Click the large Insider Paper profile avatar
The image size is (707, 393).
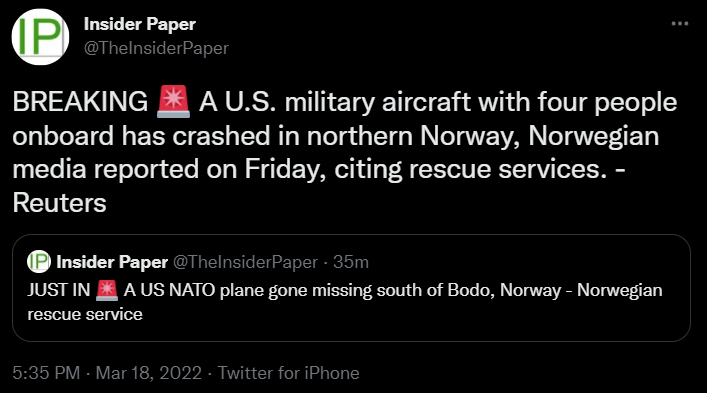[40, 37]
